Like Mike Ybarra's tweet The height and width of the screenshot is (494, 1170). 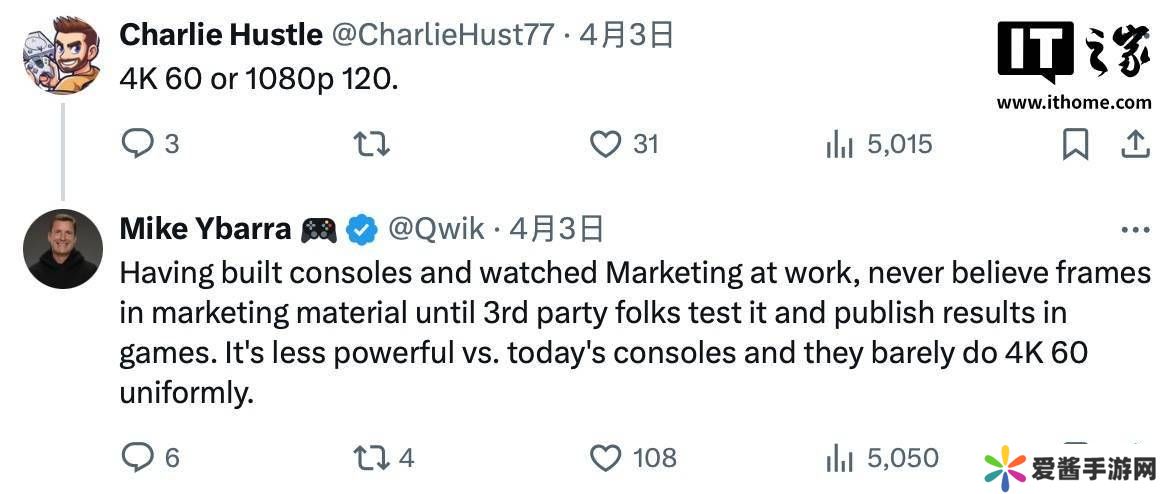[x=605, y=458]
